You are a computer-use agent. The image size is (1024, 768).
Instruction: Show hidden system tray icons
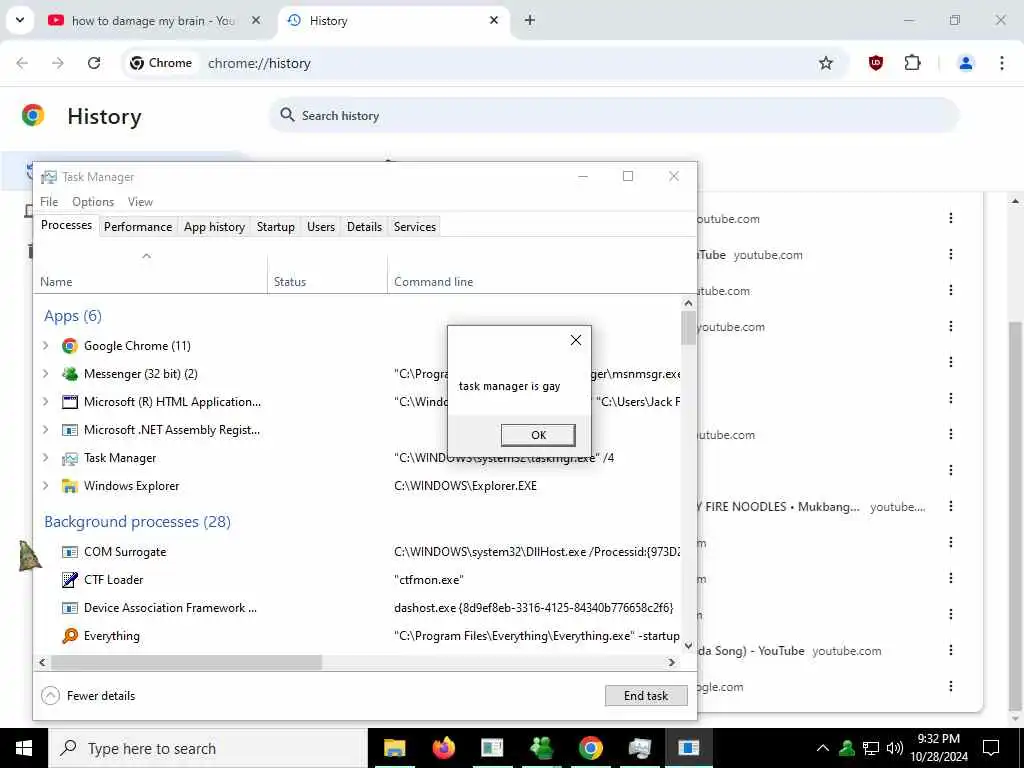(x=823, y=748)
